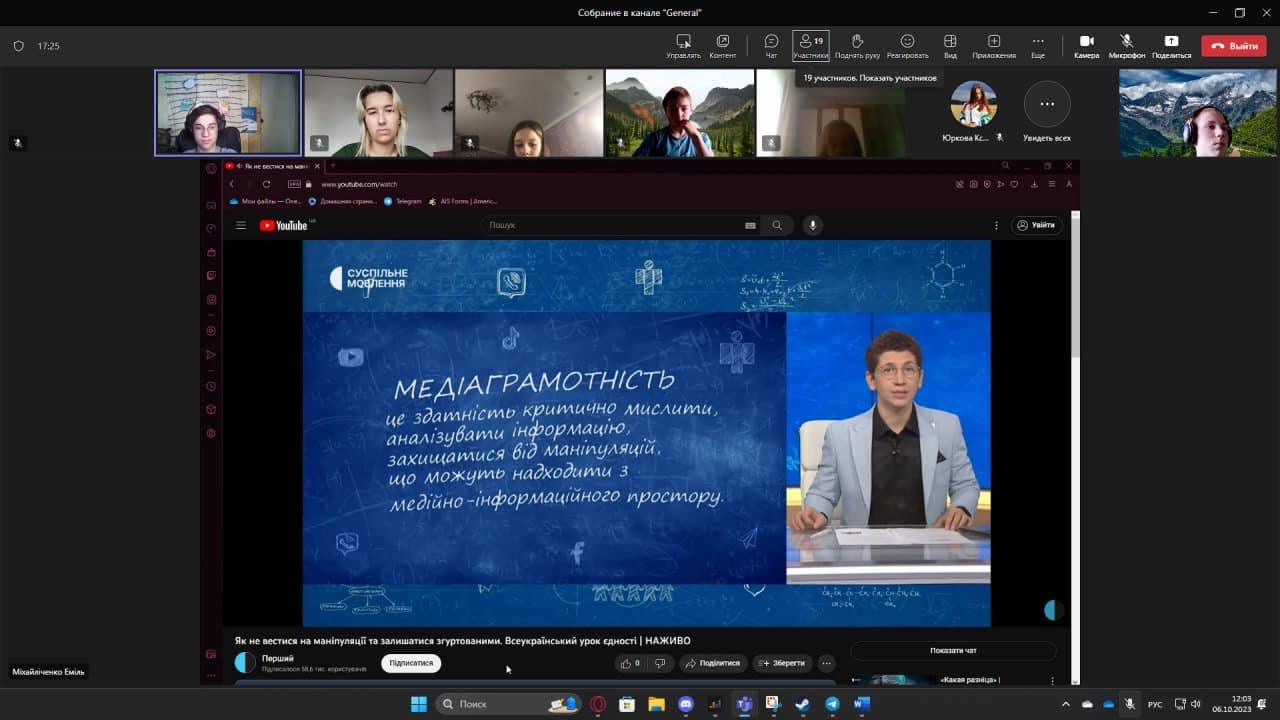Click the shield icon next to 17:25
Viewport: 1280px width, 720px height.
pyautogui.click(x=18, y=46)
